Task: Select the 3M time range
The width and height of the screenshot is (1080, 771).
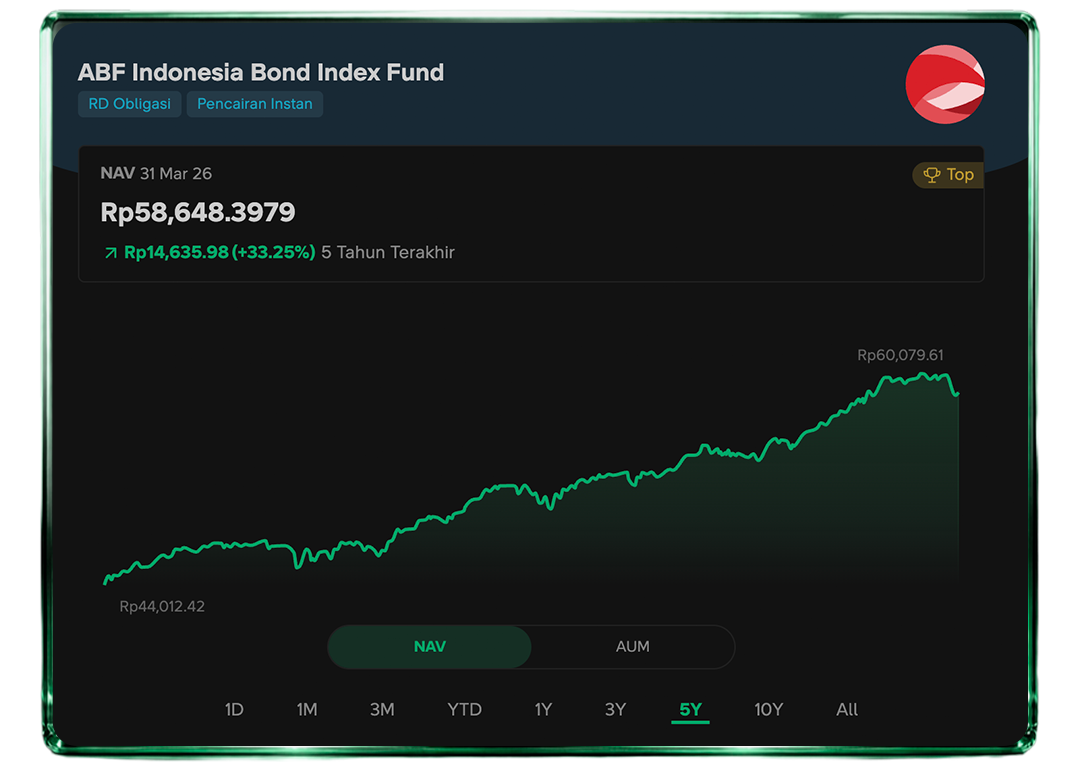Action: click(382, 710)
